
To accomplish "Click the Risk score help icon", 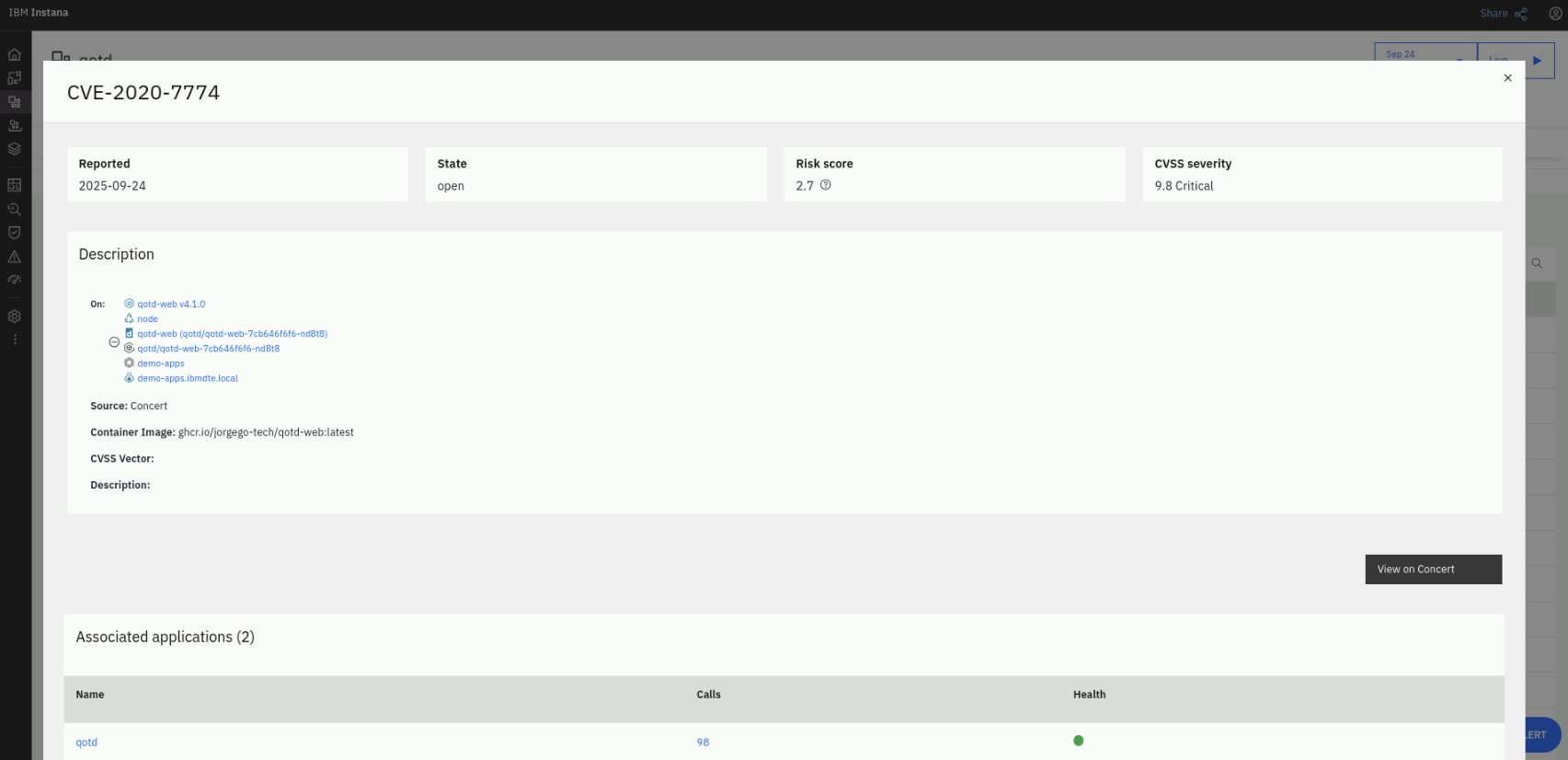I will click(826, 185).
